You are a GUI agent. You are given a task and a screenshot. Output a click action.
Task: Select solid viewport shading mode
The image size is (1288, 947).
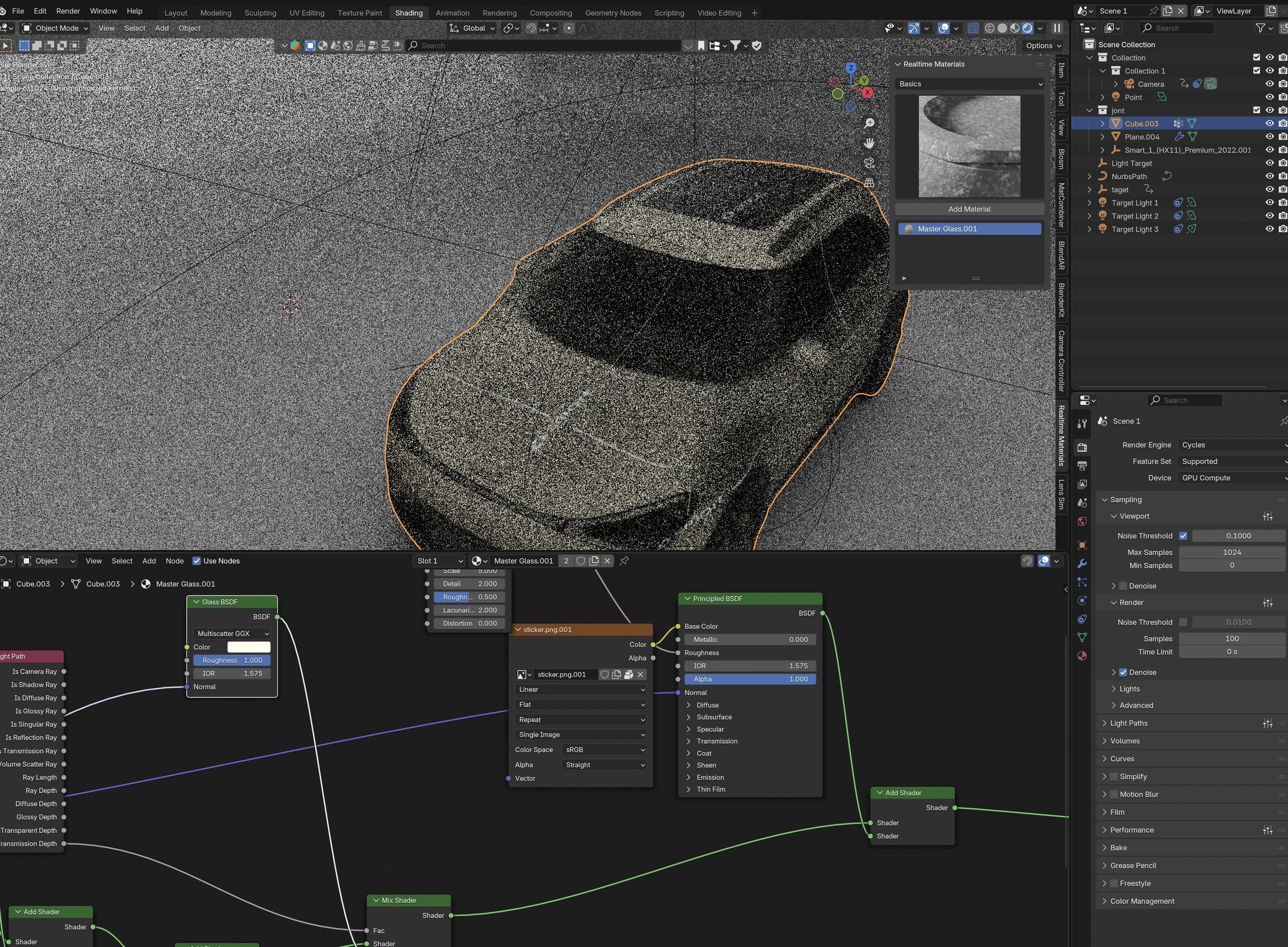1002,28
